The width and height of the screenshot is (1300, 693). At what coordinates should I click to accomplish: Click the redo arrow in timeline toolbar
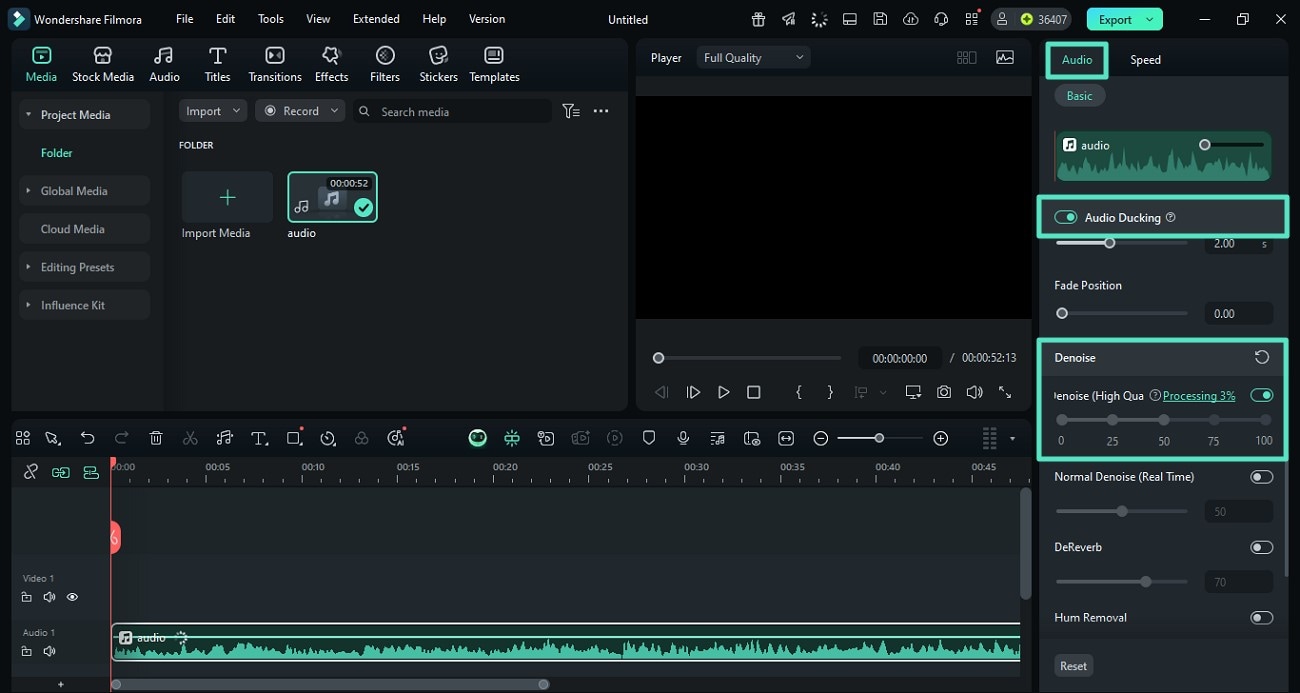click(x=122, y=438)
